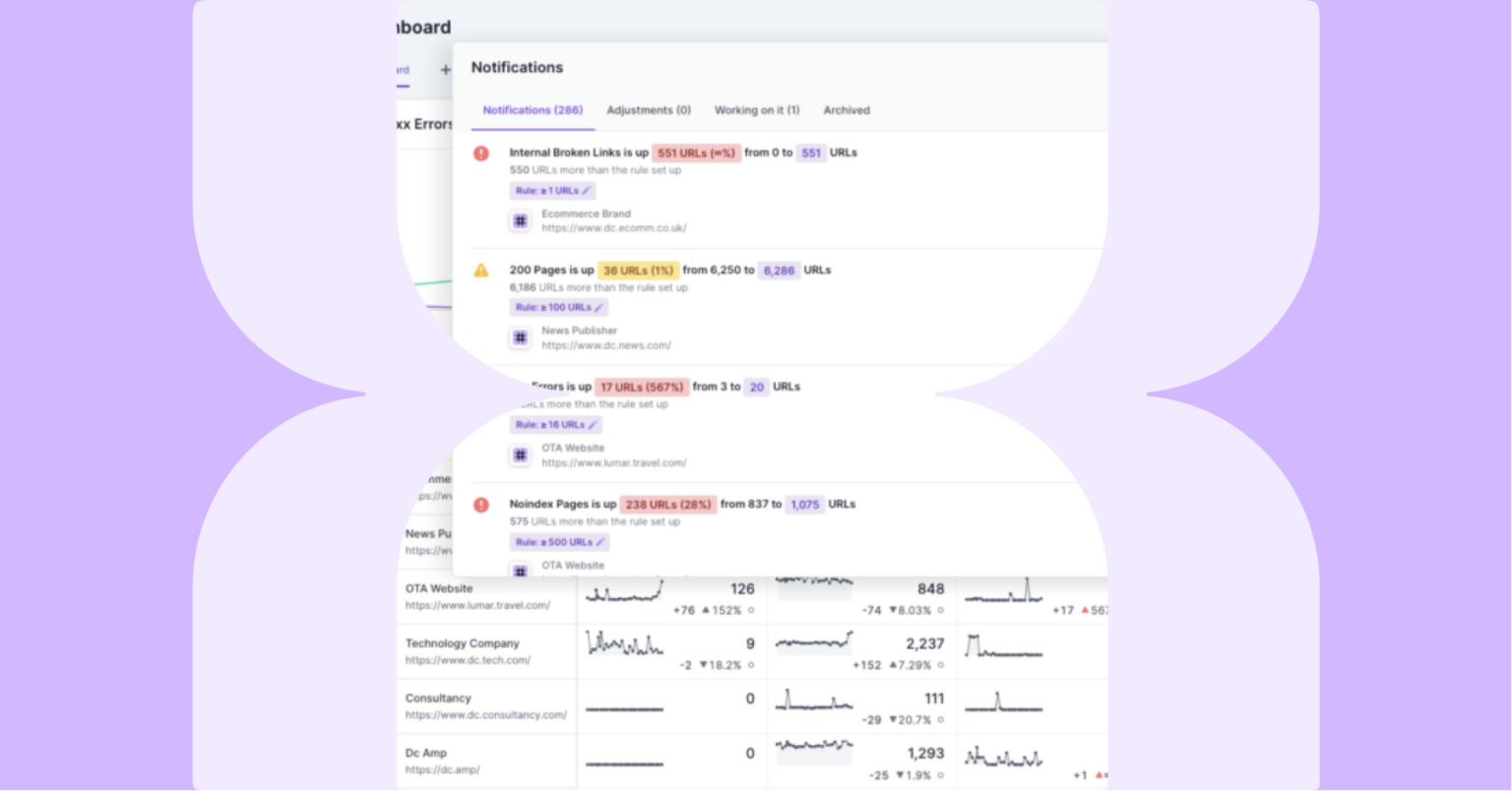
Task: Click the OTA Website icon under Noindex Pages alert
Action: (520, 571)
